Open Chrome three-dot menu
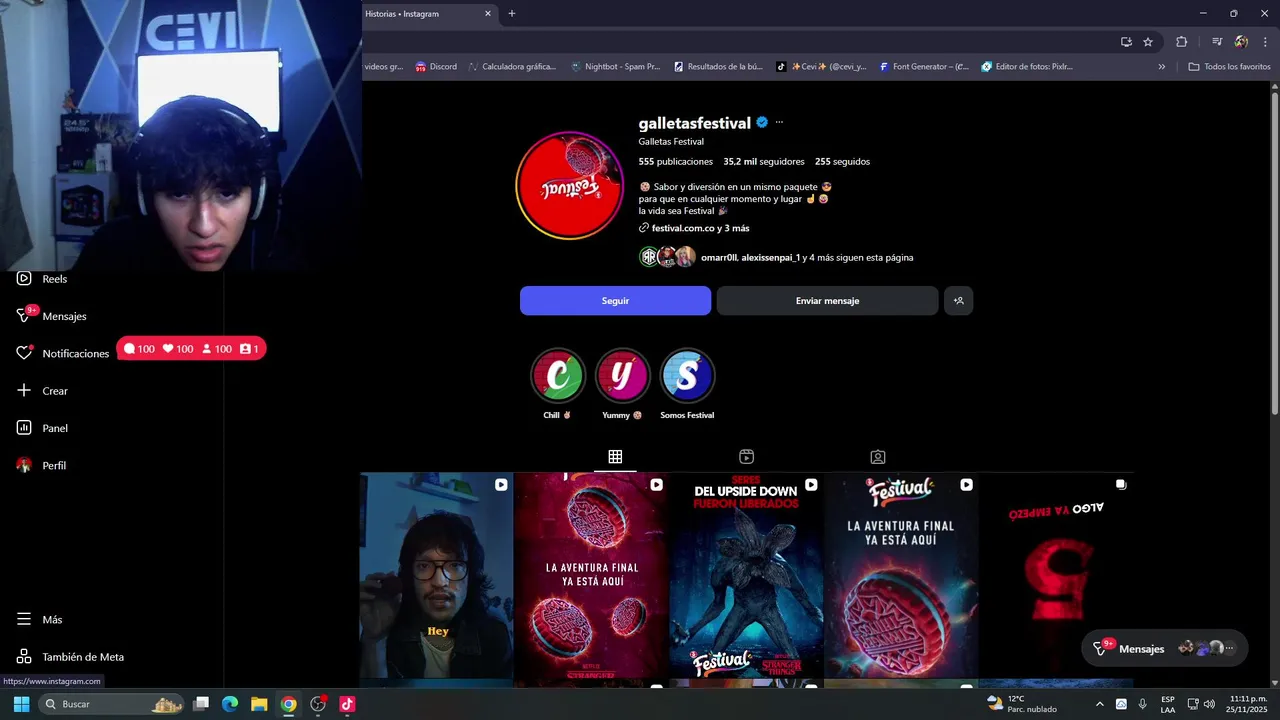This screenshot has height=720, width=1280. point(1265,41)
